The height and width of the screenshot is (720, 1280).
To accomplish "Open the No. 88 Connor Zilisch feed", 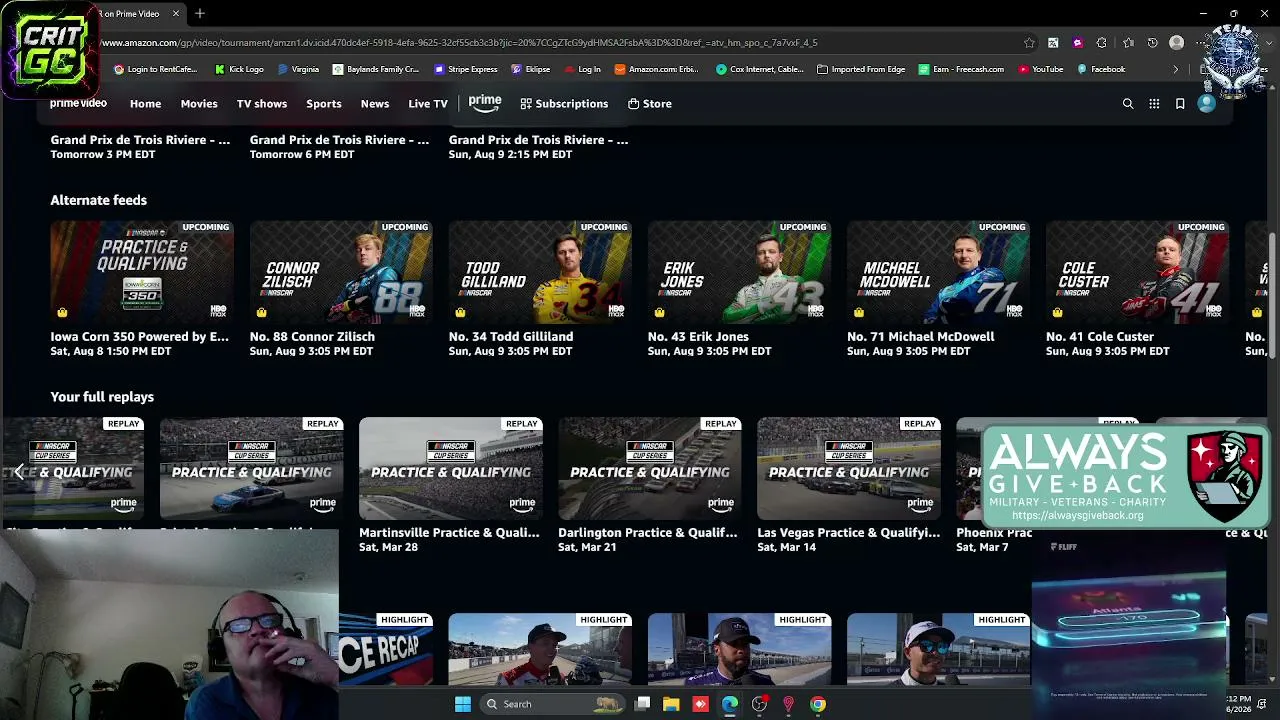I will point(341,271).
